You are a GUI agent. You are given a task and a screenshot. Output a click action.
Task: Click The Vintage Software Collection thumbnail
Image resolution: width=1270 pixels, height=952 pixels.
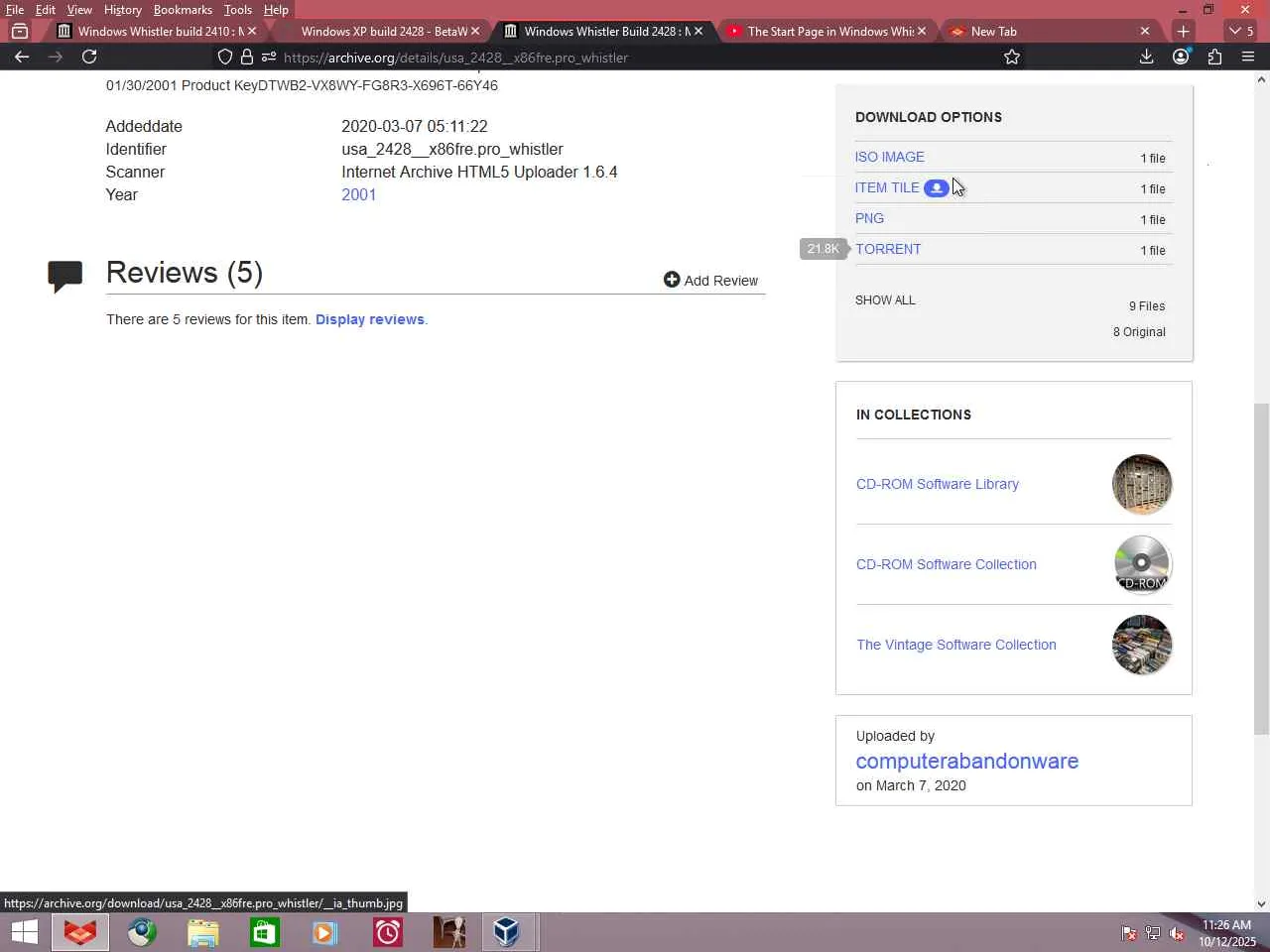coord(1142,646)
